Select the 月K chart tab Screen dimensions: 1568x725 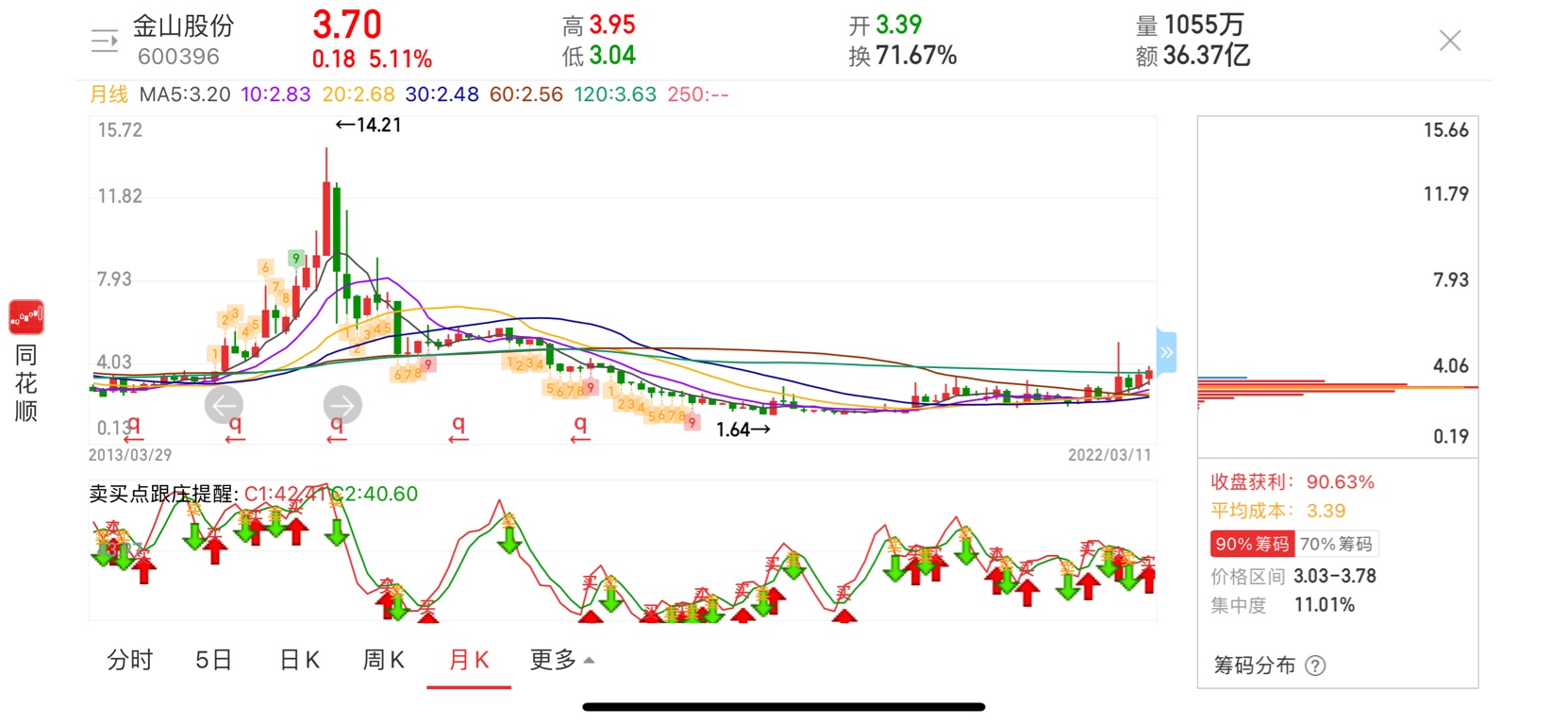click(469, 660)
